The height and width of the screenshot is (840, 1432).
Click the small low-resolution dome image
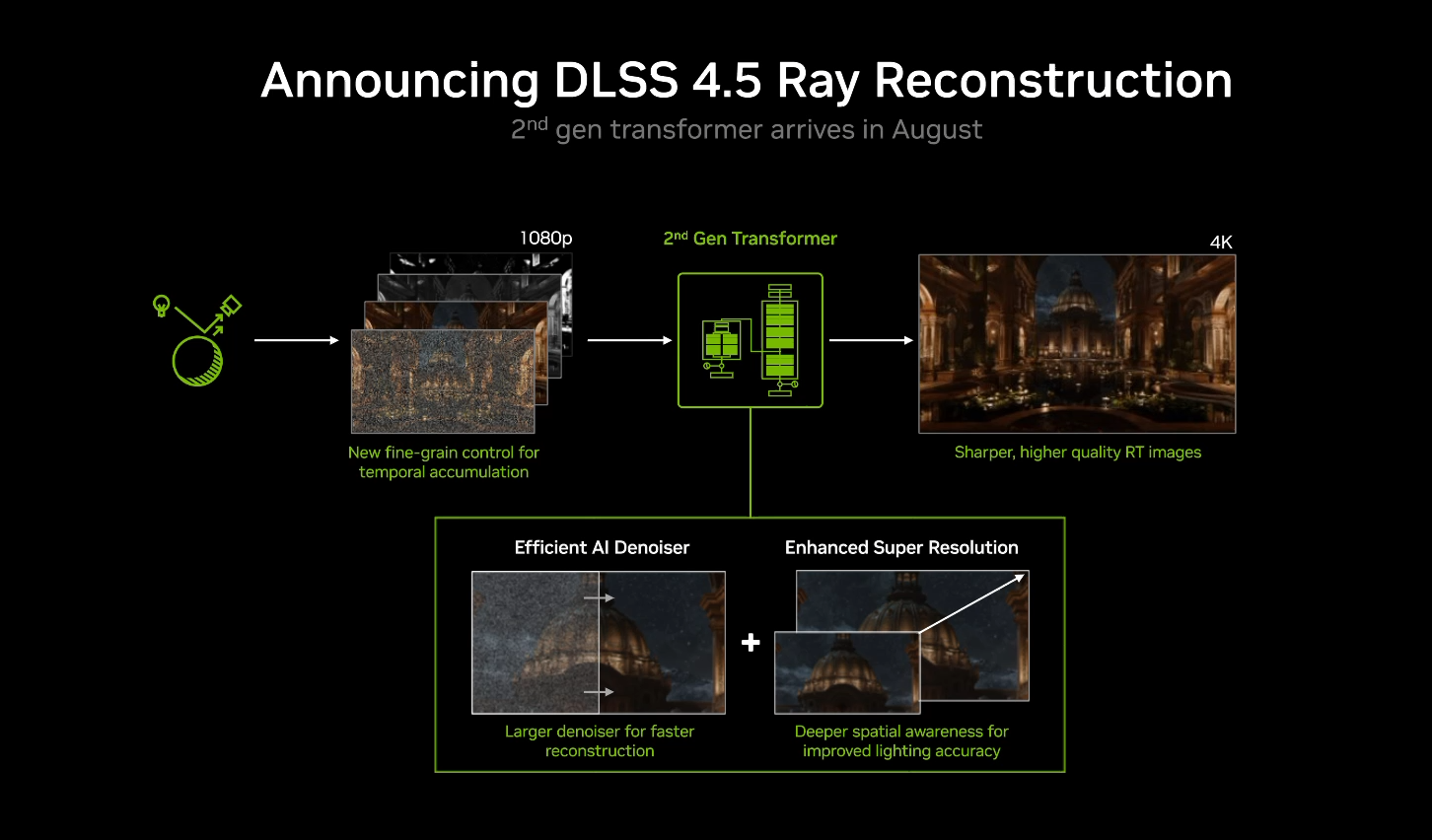pos(847,673)
